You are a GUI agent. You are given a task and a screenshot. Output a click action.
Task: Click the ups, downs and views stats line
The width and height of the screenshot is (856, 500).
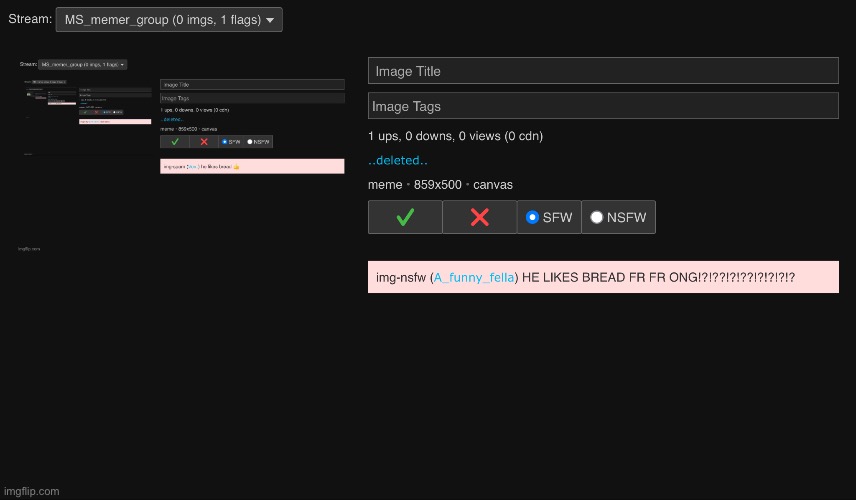pos(455,136)
